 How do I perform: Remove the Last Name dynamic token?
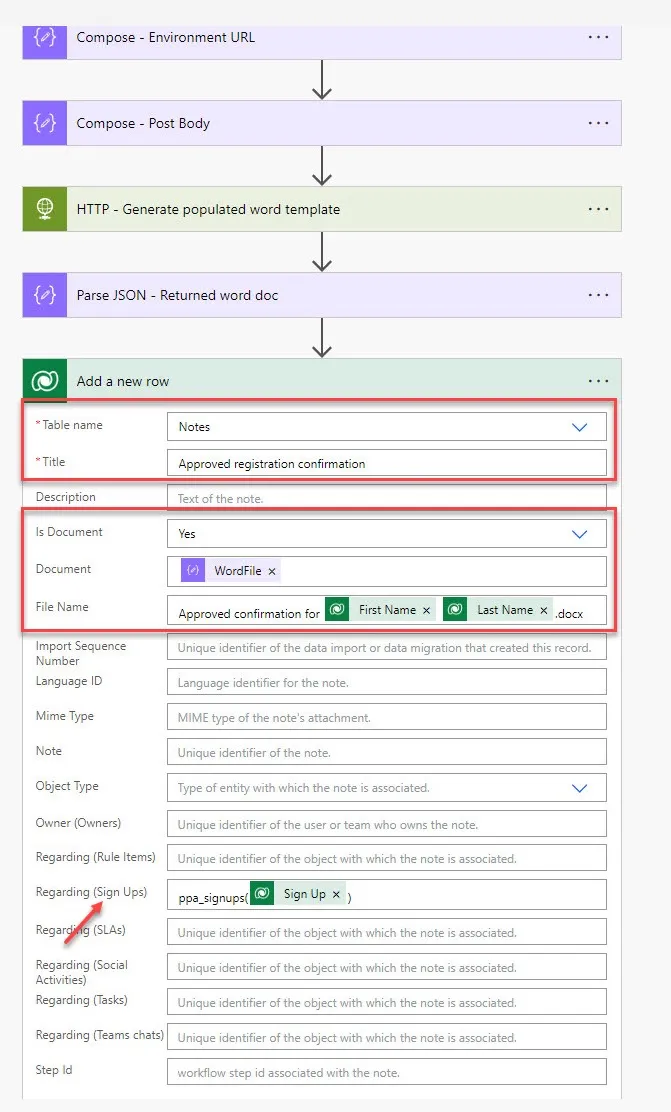click(x=544, y=611)
